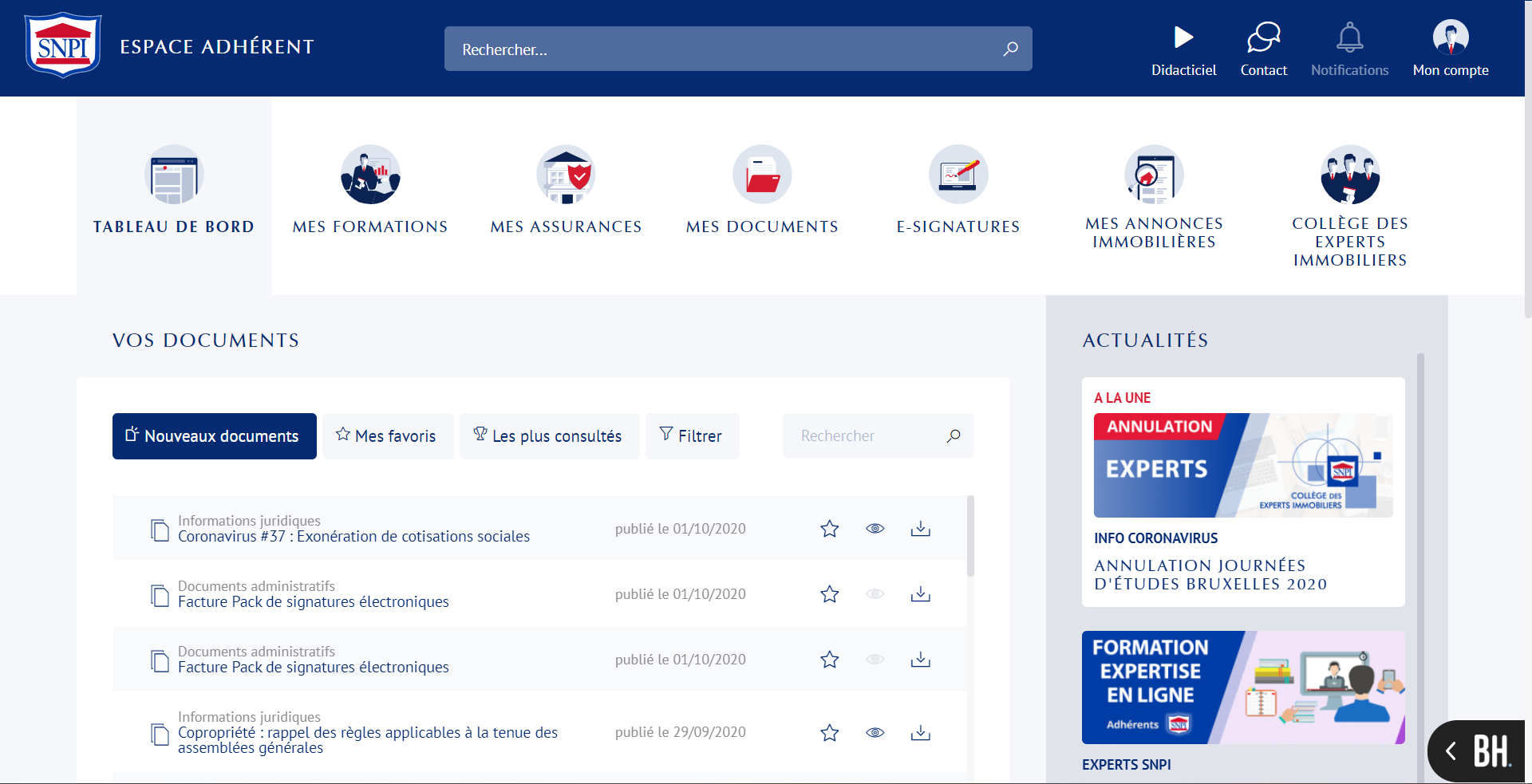
Task: Open the Annulation Experts banner image
Action: coord(1243,465)
